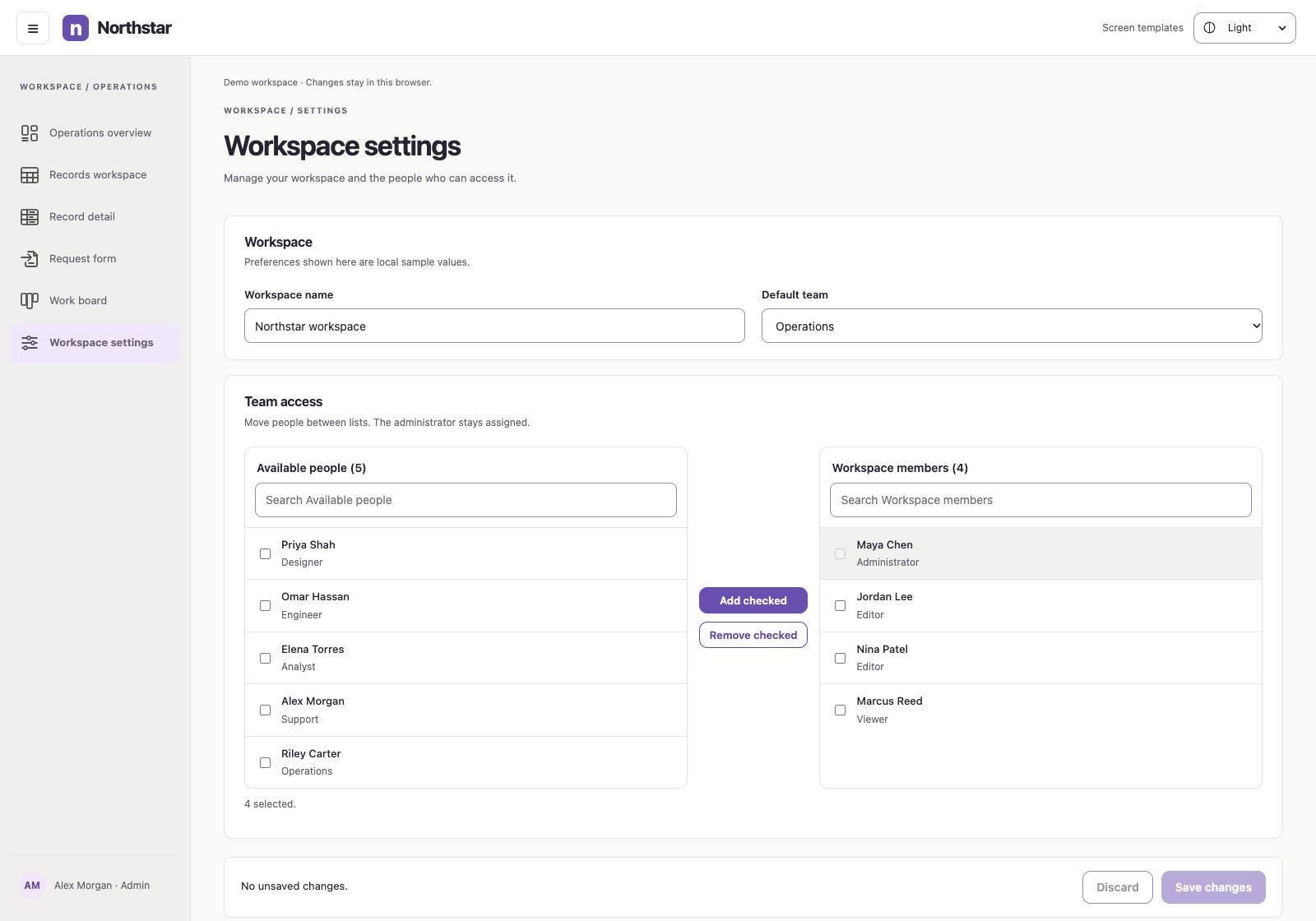The width and height of the screenshot is (1316, 921).
Task: Click the '4 selected.' status text
Action: pos(270,804)
